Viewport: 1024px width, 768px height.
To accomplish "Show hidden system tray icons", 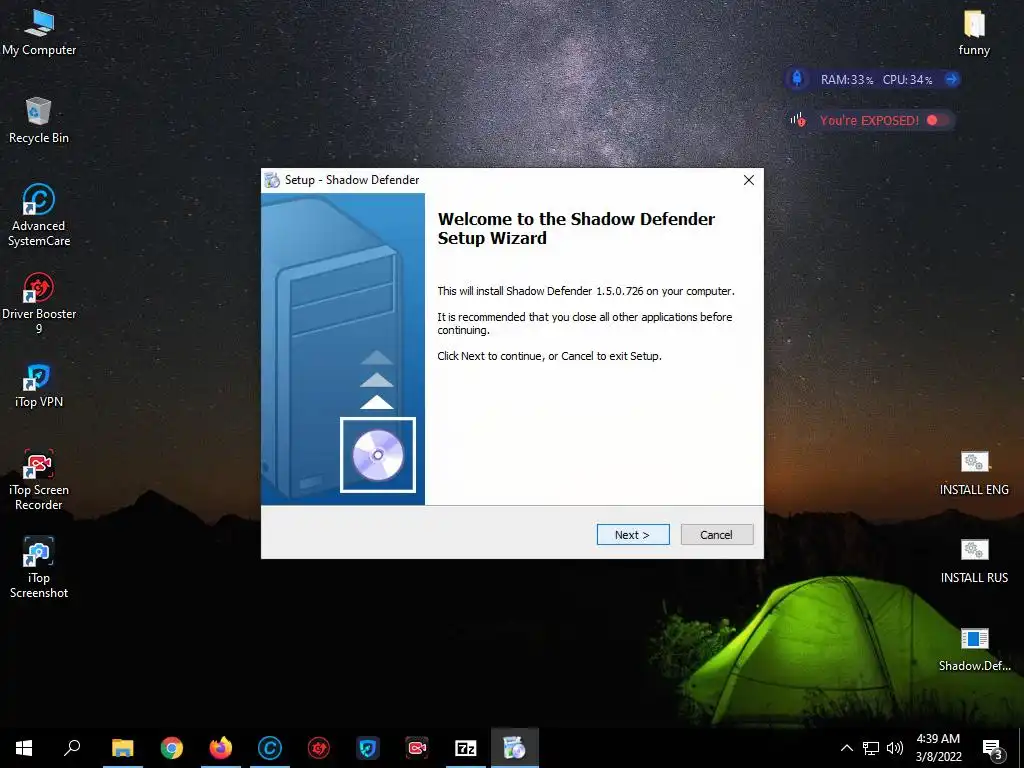I will [846, 748].
